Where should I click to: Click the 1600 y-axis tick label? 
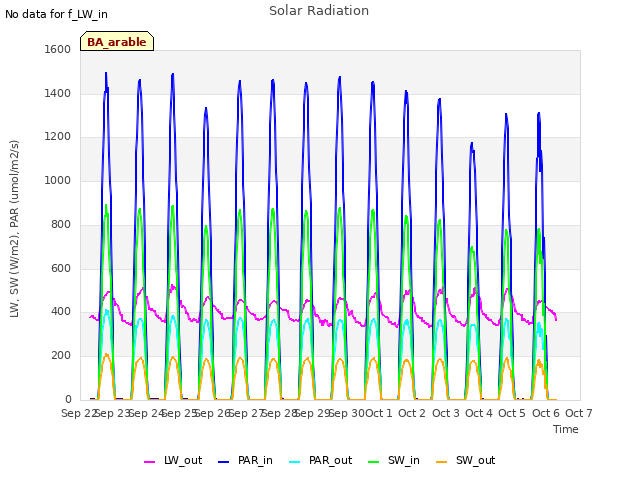(x=58, y=49)
